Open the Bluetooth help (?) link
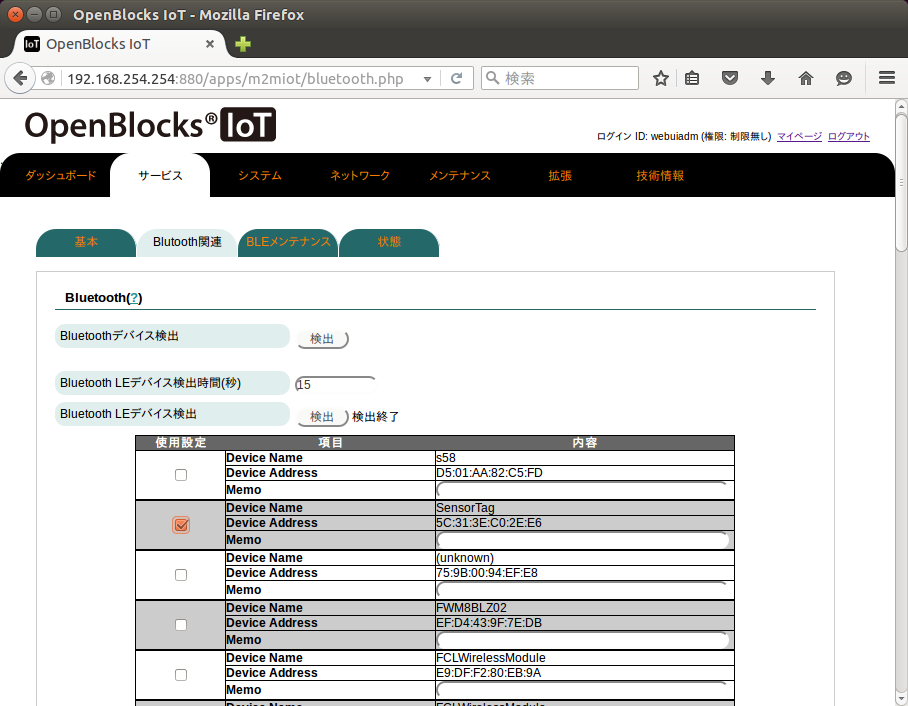This screenshot has height=706, width=908. [x=134, y=298]
